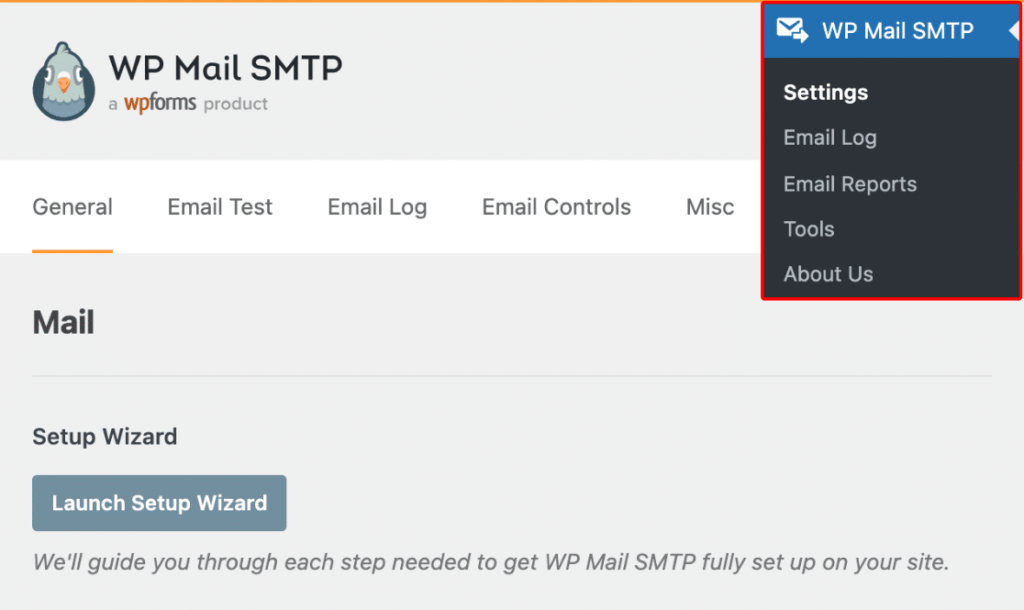Select the Email Log tab in the tab bar

[x=377, y=207]
